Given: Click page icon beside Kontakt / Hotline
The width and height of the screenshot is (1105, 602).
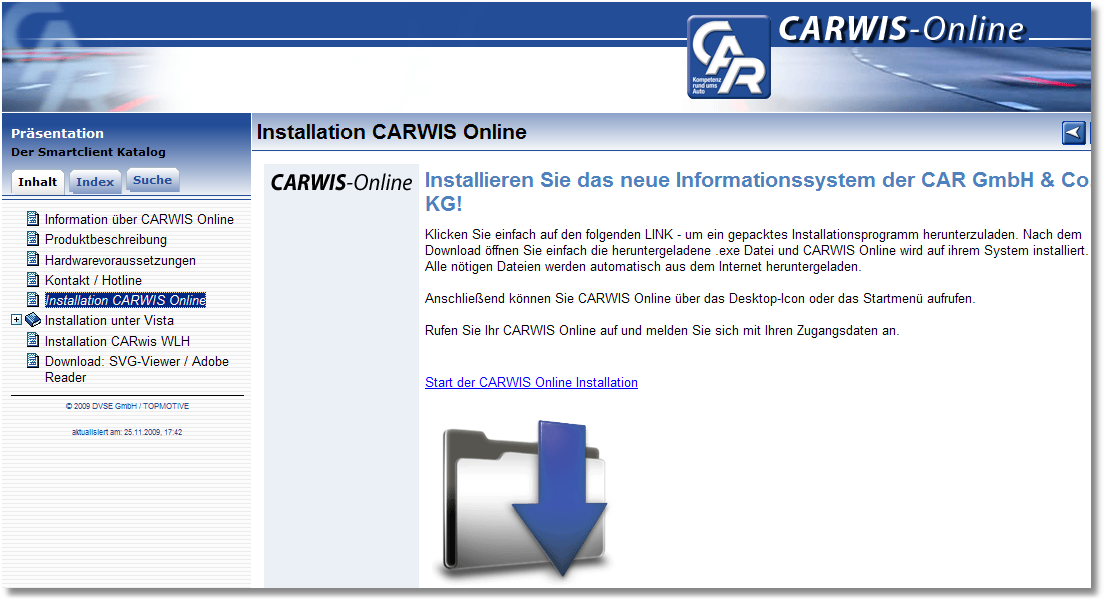Looking at the screenshot, I should [32, 279].
